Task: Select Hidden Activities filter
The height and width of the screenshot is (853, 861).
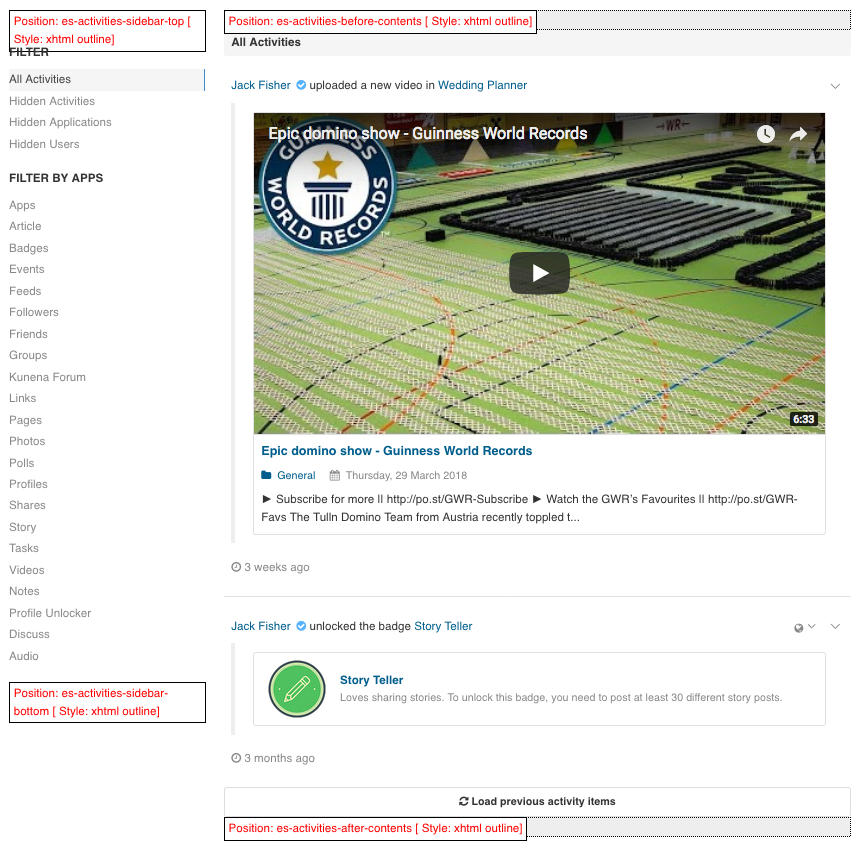Action: 52,101
